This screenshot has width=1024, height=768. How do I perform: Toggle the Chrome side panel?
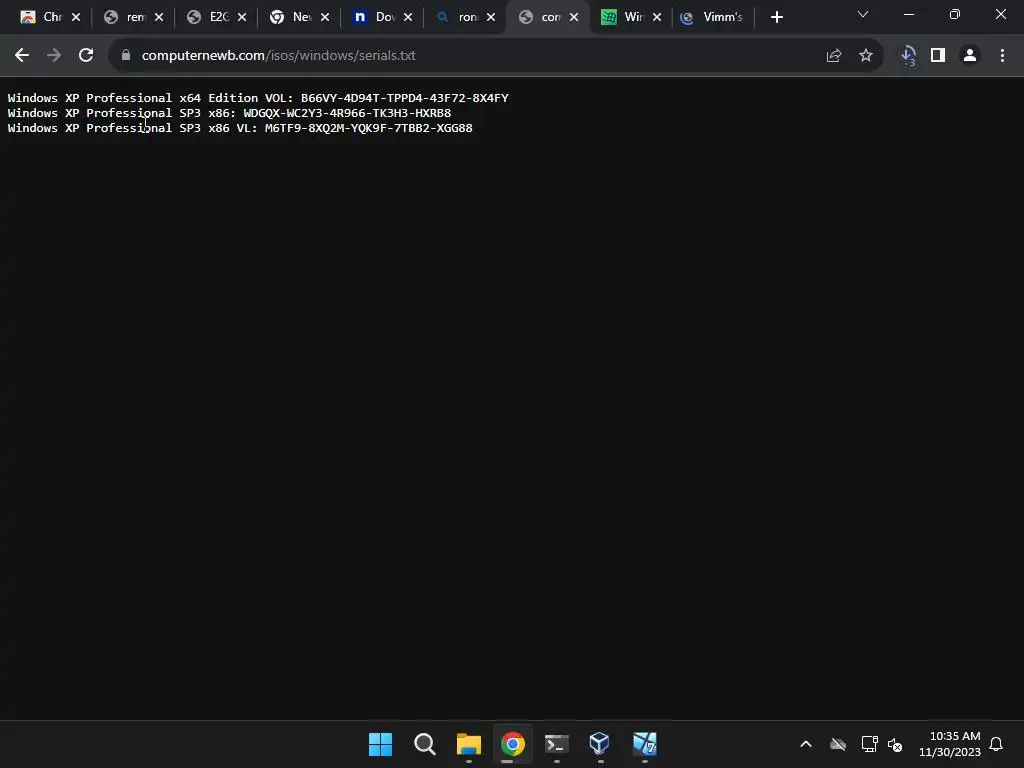coord(938,56)
